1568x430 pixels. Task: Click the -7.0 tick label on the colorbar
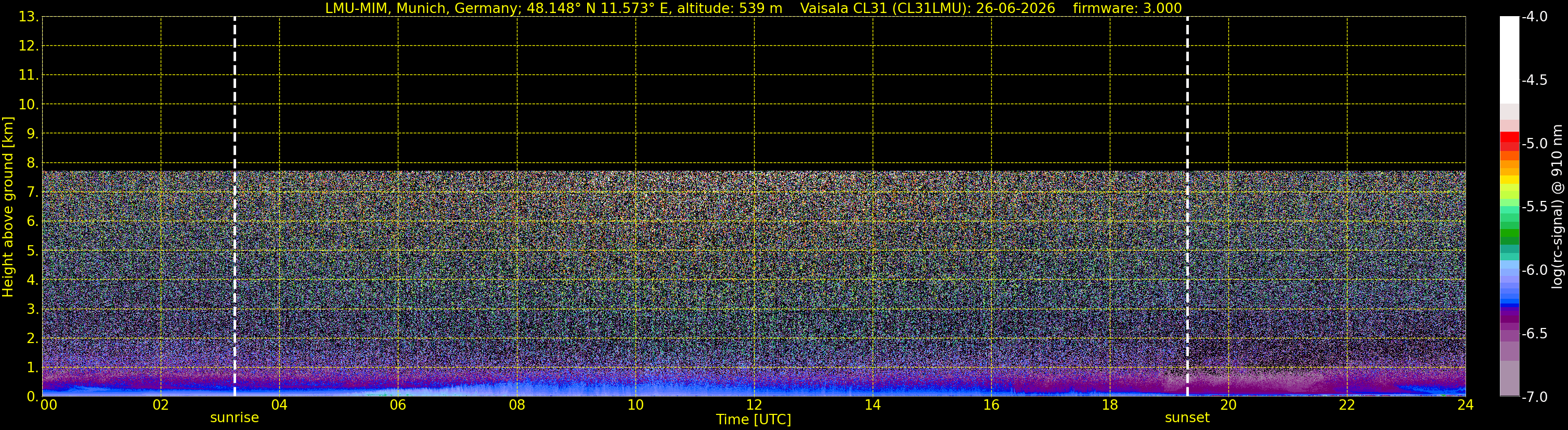tap(1534, 397)
